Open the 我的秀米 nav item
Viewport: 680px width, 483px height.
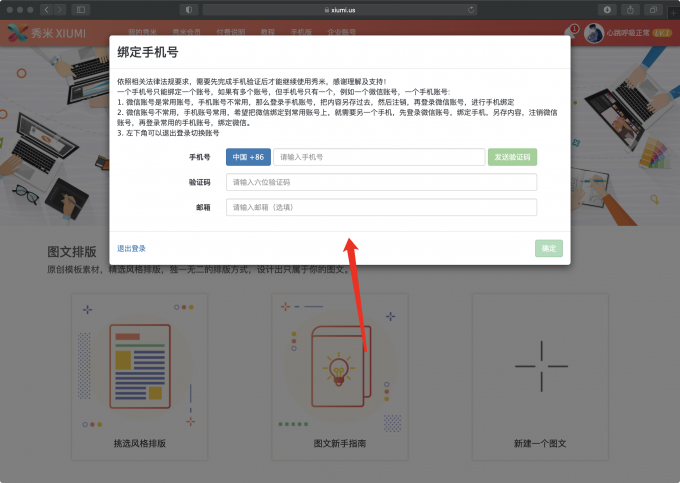[x=142, y=32]
